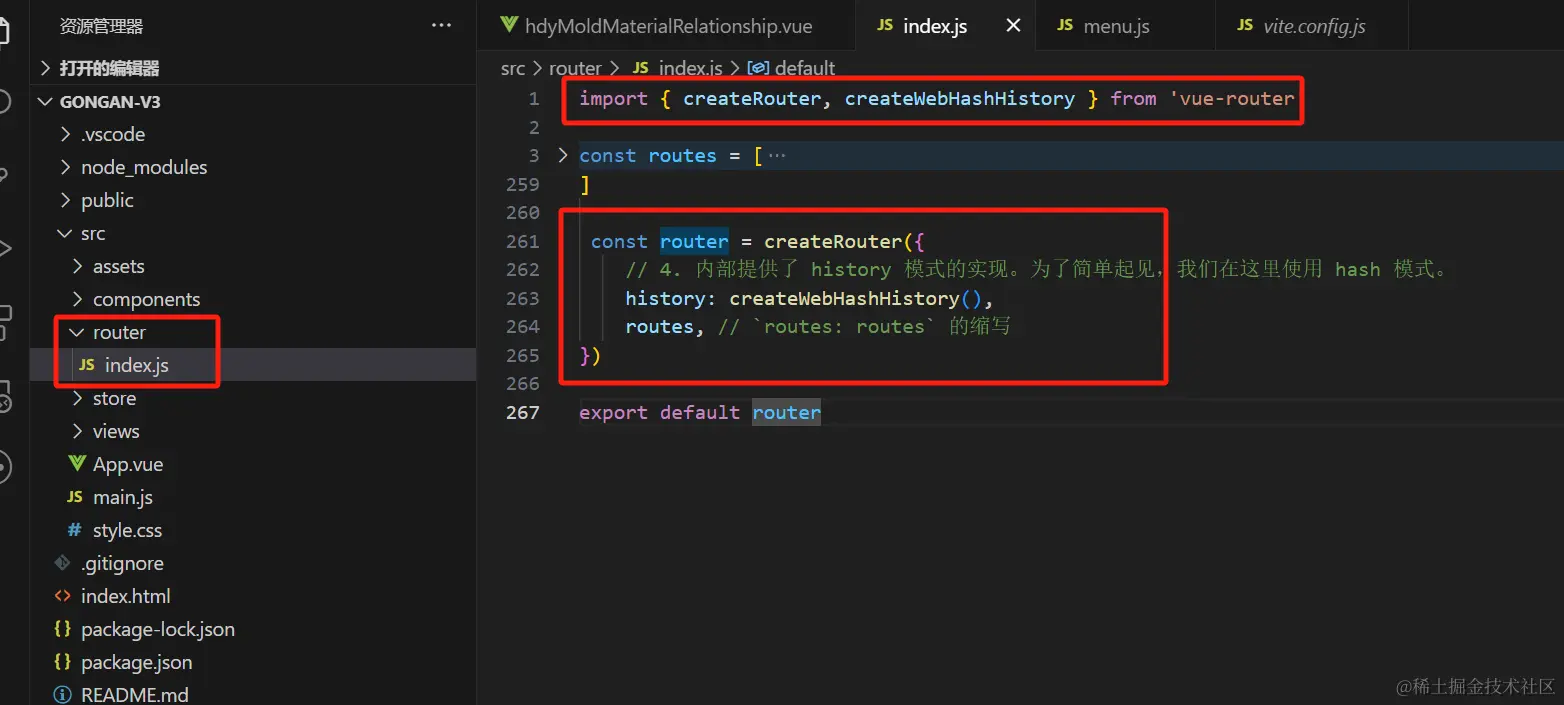Close the index.js editor tab
Screen dimensions: 1564x705
[x=1013, y=26]
